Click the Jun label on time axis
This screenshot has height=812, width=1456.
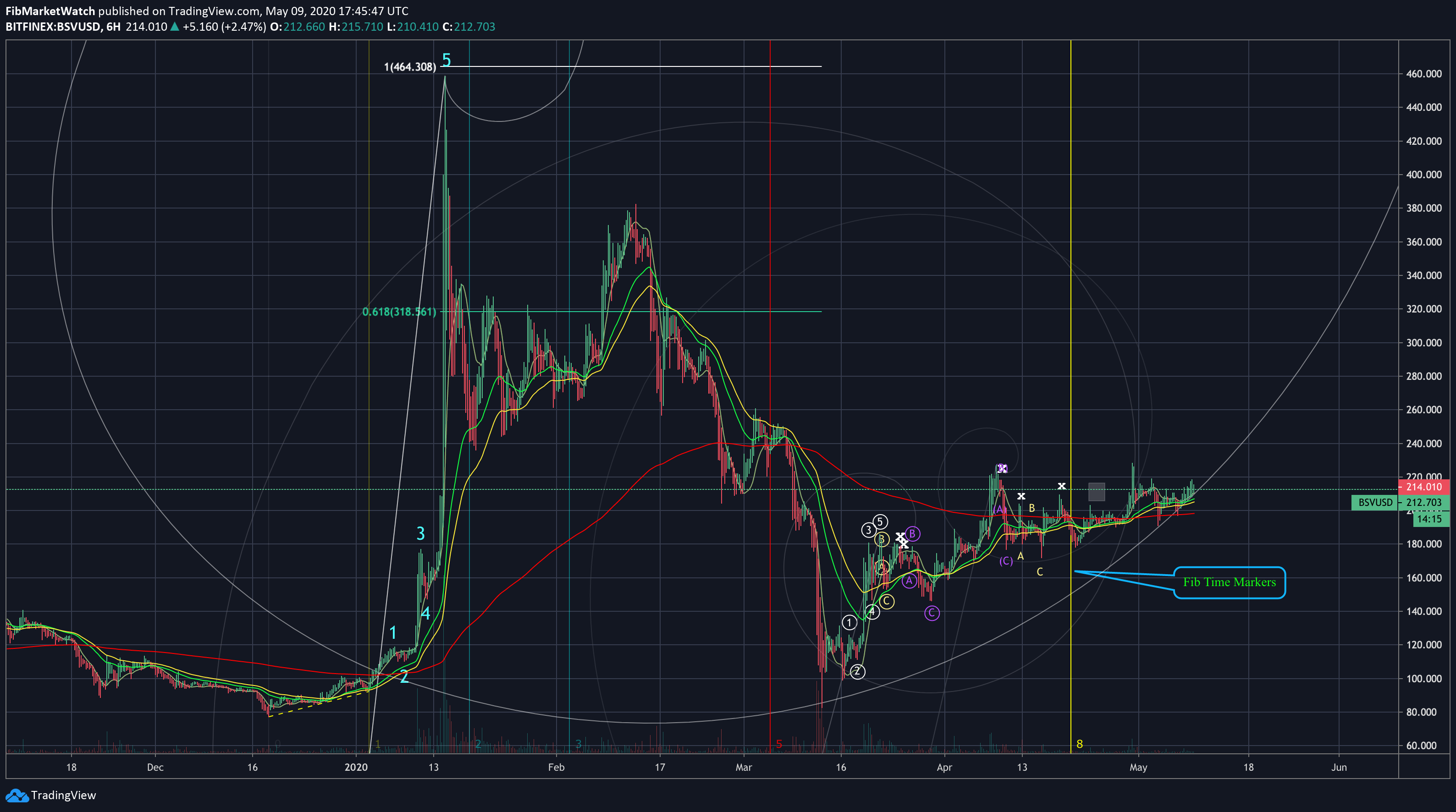[1339, 768]
